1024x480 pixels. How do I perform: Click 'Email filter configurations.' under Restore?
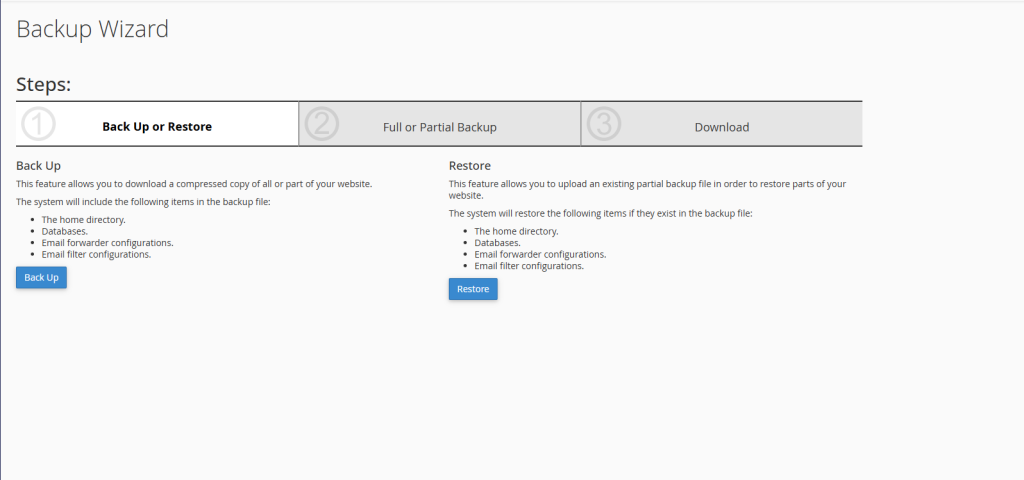click(x=529, y=266)
